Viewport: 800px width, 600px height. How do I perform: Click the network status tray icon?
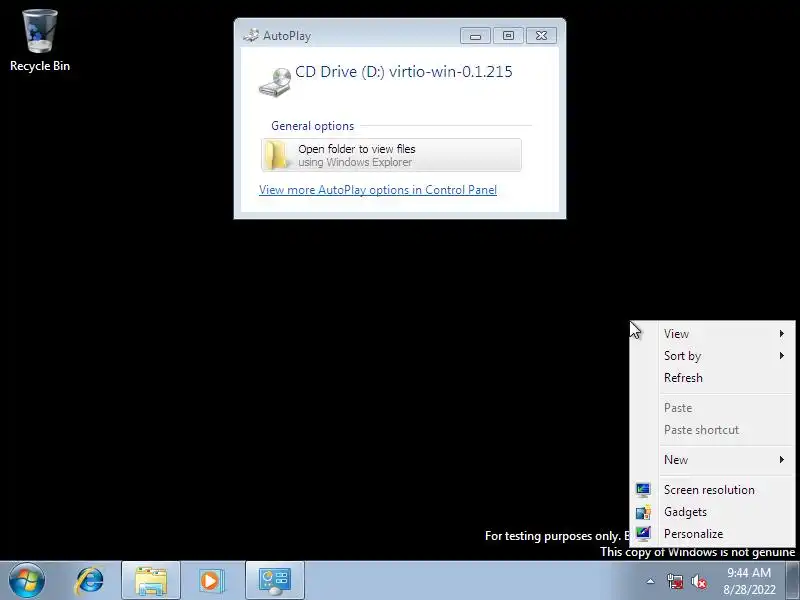pos(674,581)
